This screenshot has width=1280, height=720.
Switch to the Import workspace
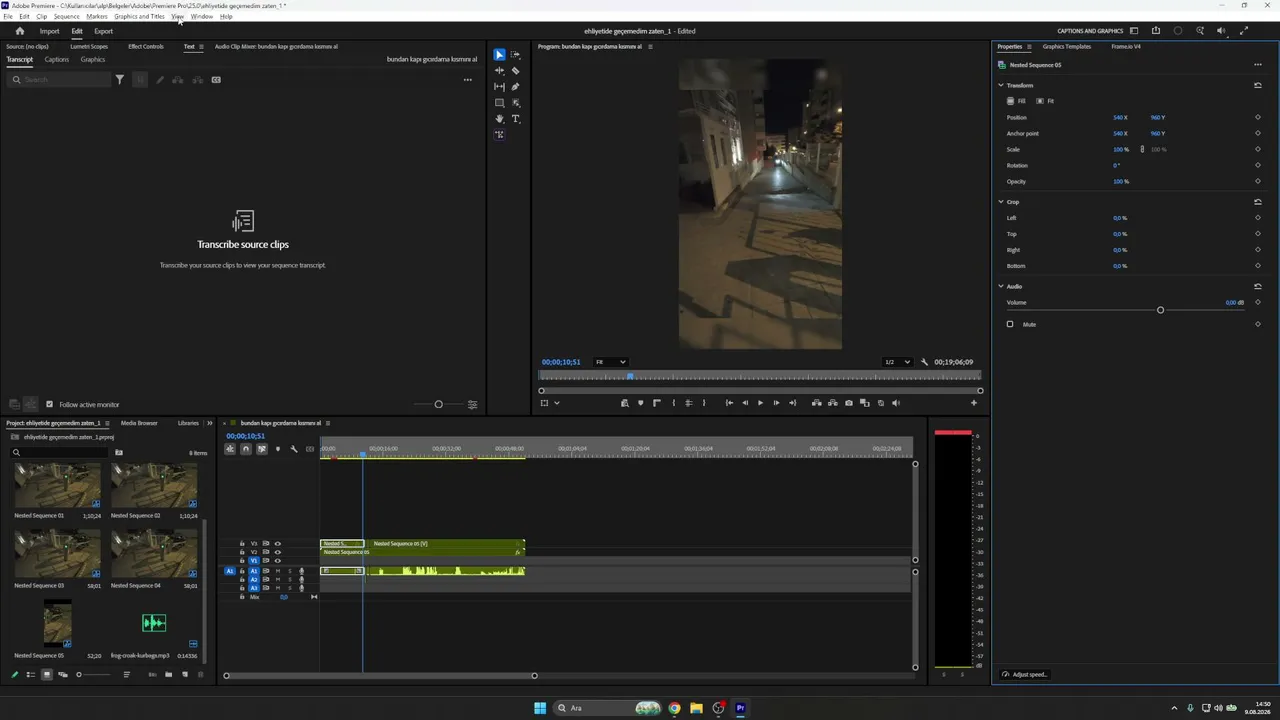pos(49,31)
